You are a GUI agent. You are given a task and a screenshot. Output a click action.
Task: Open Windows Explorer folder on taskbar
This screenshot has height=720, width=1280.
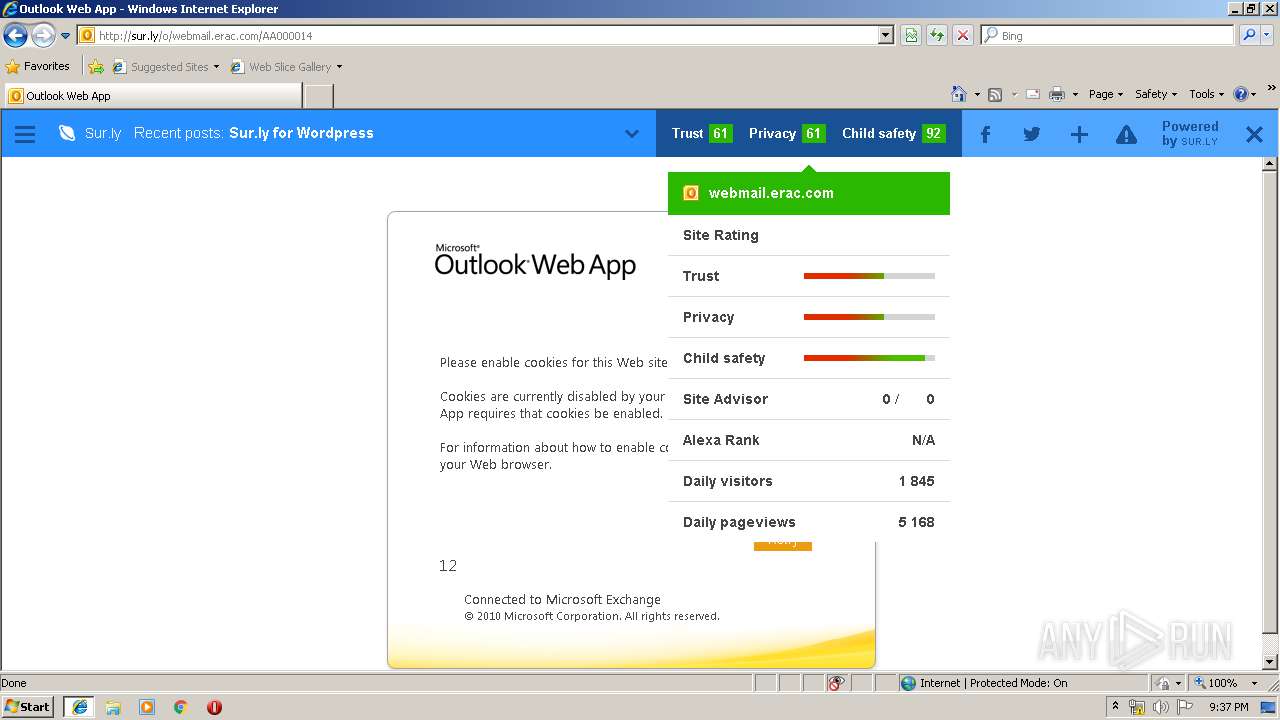[x=113, y=707]
